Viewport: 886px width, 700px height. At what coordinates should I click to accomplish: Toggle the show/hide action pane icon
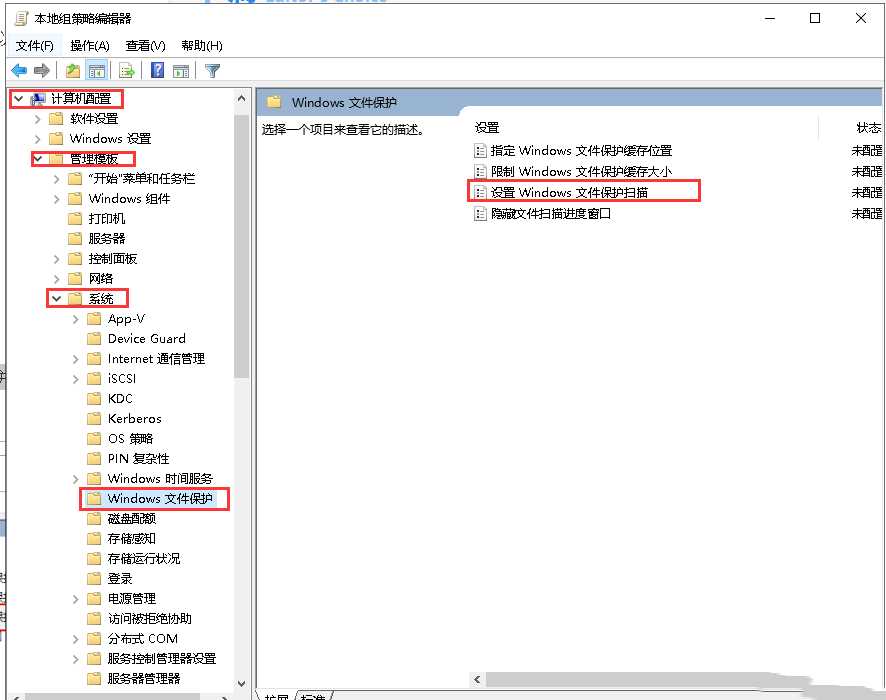pyautogui.click(x=181, y=71)
